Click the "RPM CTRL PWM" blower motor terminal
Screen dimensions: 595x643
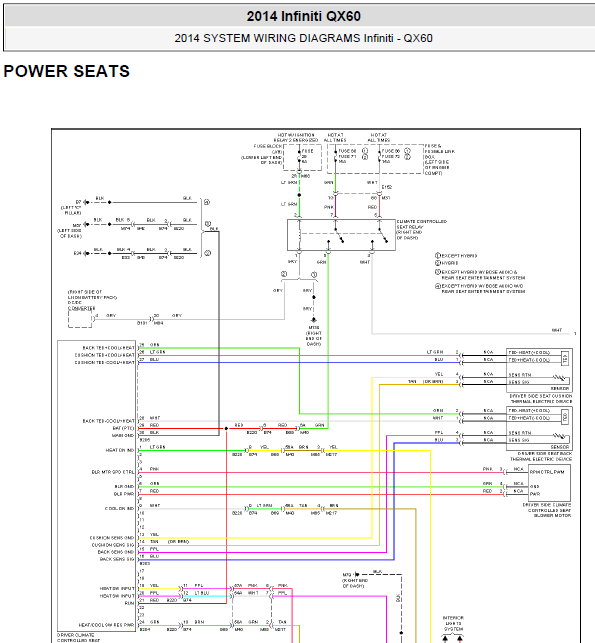(x=547, y=472)
